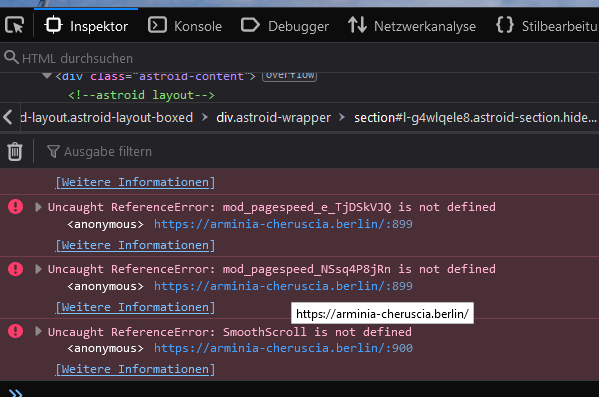Viewport: 599px width, 397px height.
Task: Select the div.astroid-wrapper breadcrumb
Action: click(274, 117)
